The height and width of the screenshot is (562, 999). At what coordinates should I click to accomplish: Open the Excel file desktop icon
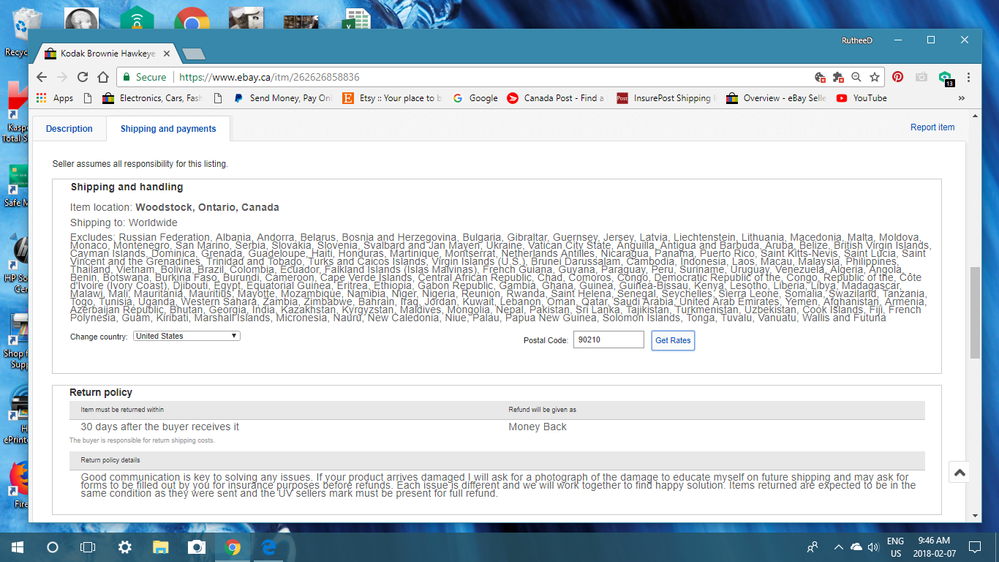(356, 19)
